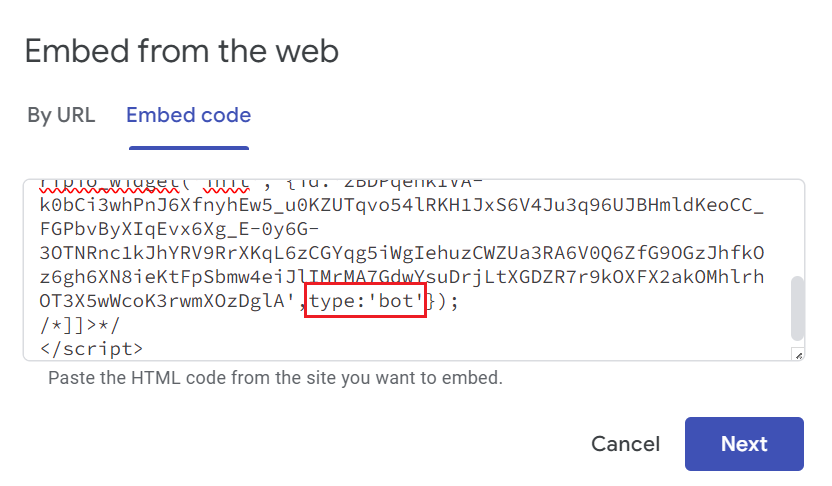Screen dimensions: 832x486
Task: Click the closing </script> tag line
Action: coord(91,349)
